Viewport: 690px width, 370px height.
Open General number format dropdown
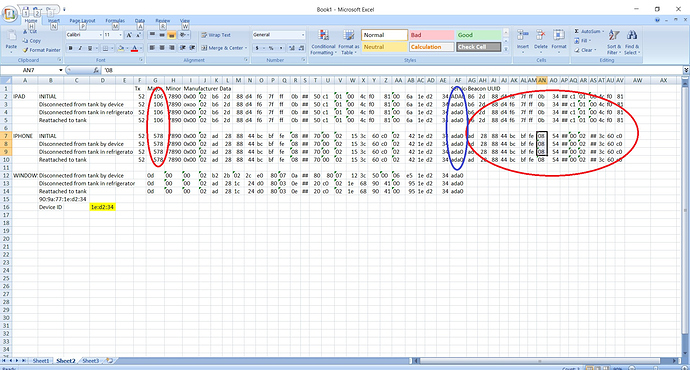(x=303, y=35)
